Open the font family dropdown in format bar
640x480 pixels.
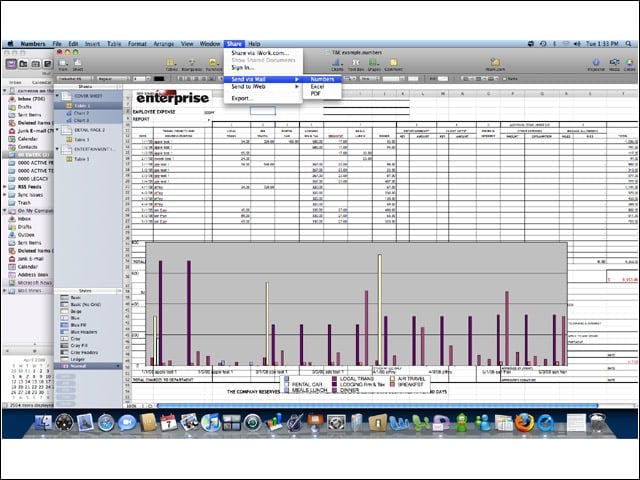(x=75, y=79)
